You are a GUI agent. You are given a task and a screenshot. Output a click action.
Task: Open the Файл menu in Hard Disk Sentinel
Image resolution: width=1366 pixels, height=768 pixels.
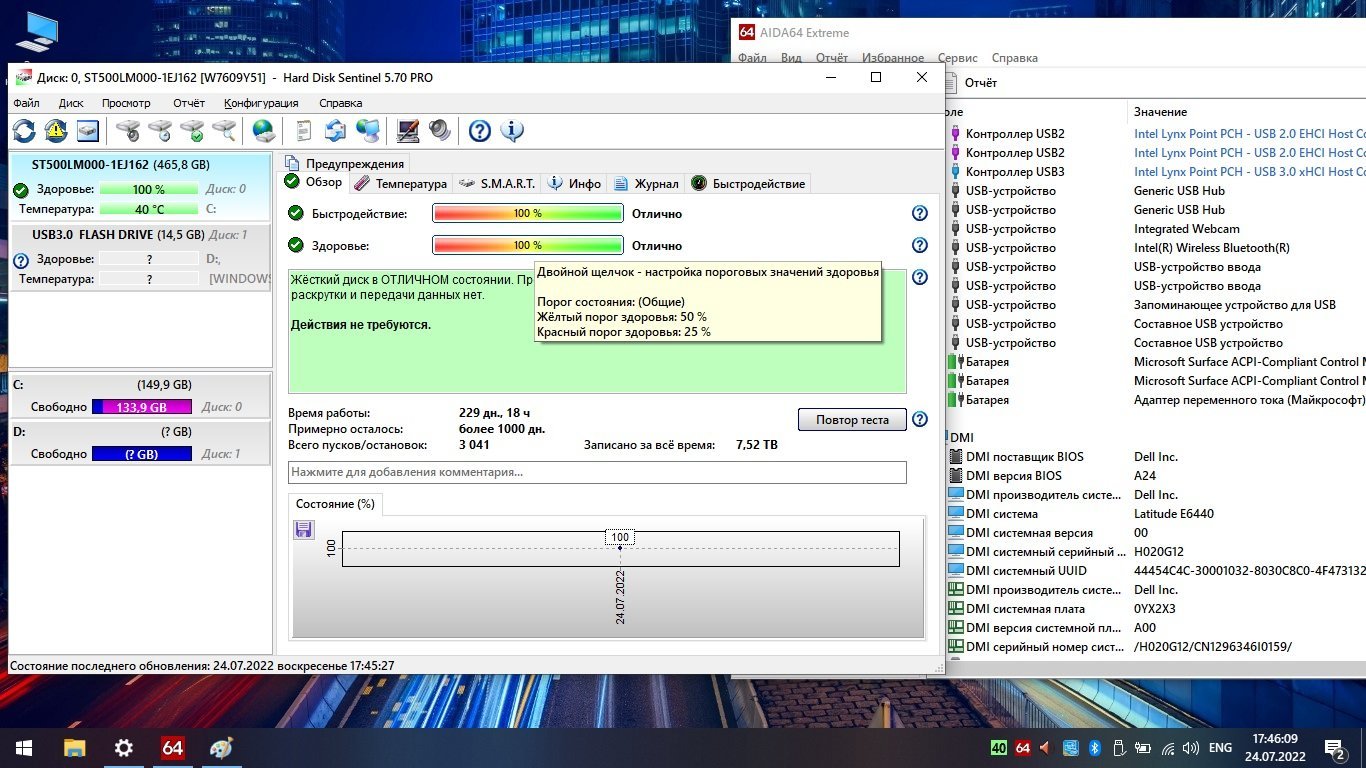pos(27,103)
